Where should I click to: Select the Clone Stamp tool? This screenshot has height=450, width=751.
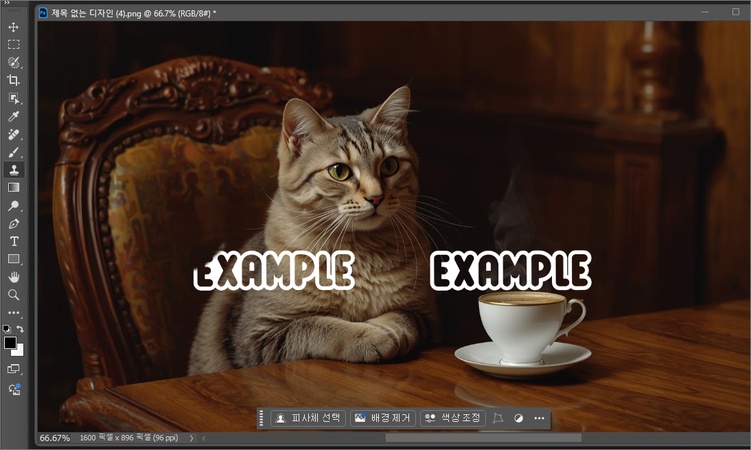click(x=14, y=170)
